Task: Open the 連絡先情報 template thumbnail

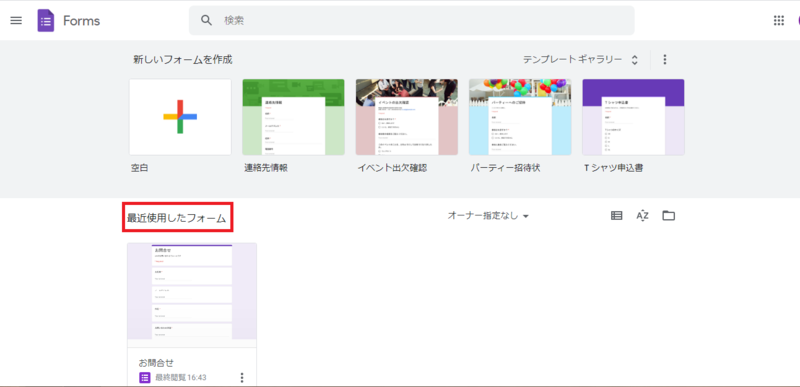Action: point(293,117)
